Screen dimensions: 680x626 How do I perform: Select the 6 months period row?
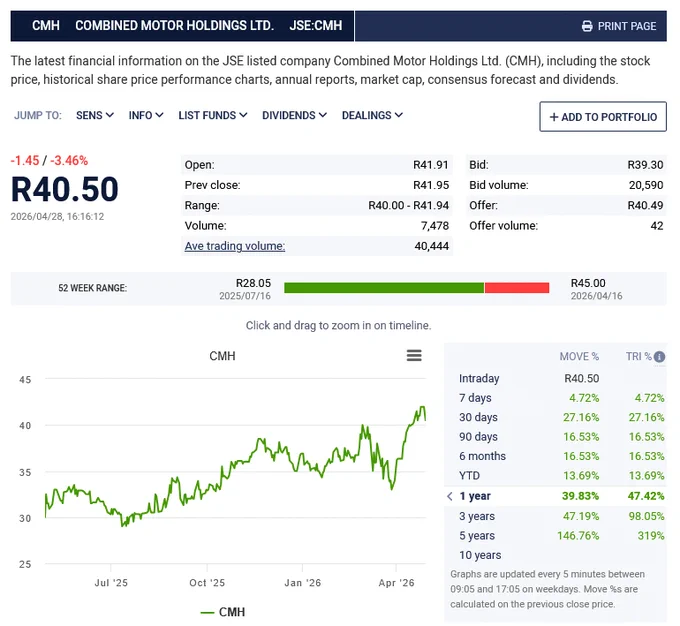(556, 456)
